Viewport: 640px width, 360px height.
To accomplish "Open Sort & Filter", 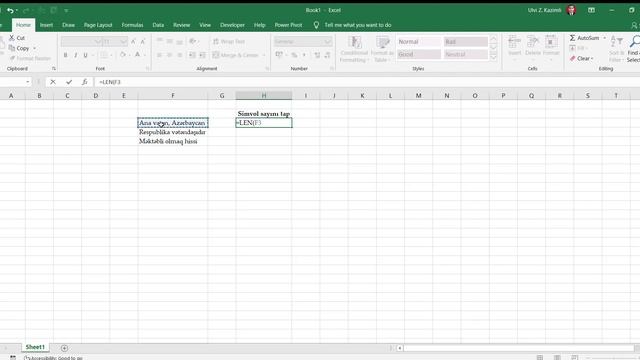I will point(616,49).
